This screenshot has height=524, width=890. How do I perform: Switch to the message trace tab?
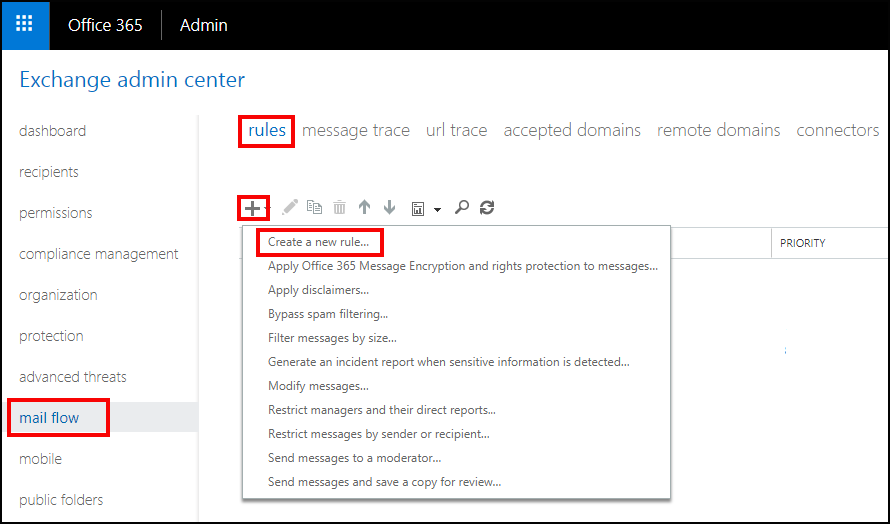355,130
